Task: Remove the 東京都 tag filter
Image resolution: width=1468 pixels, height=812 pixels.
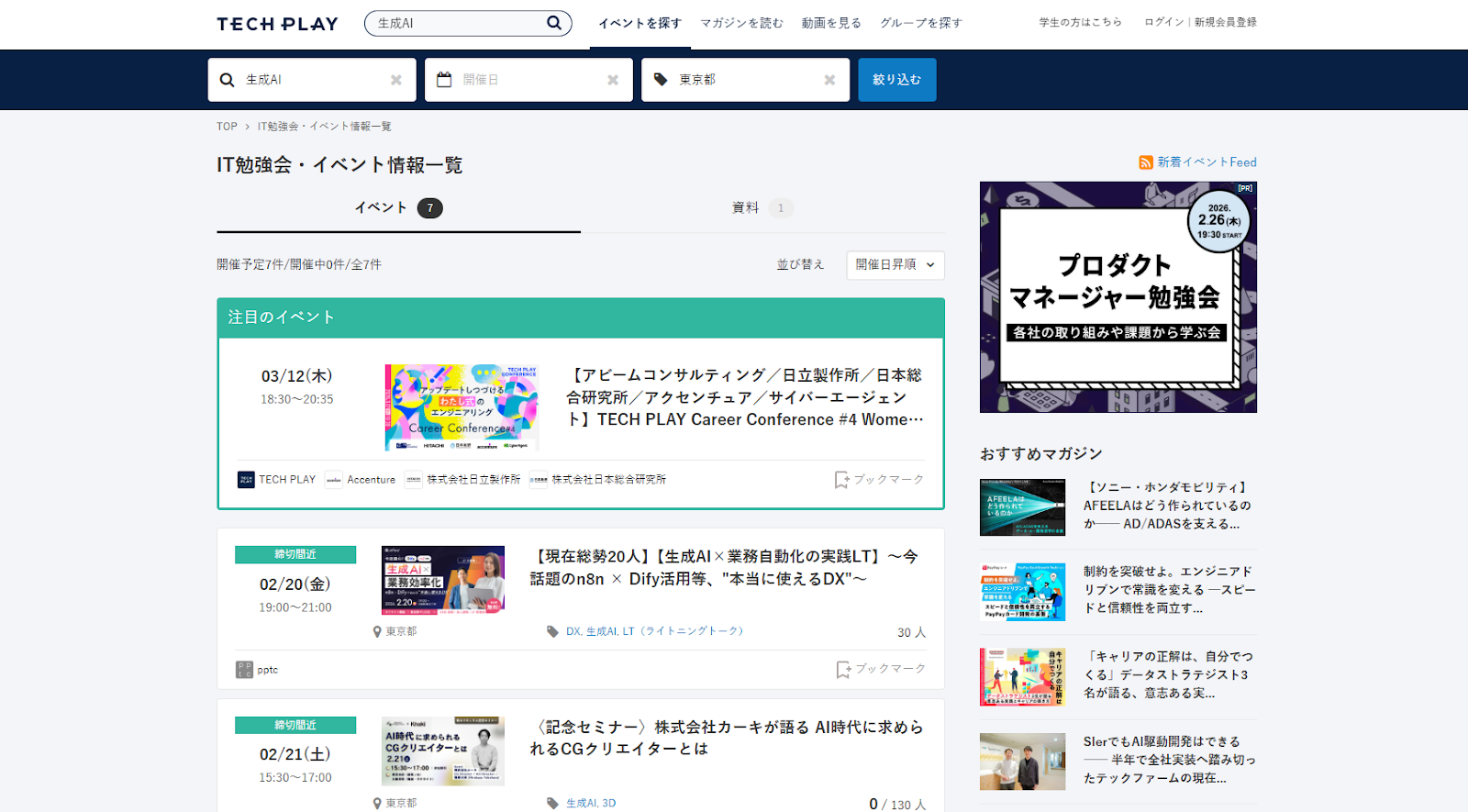Action: 829,80
